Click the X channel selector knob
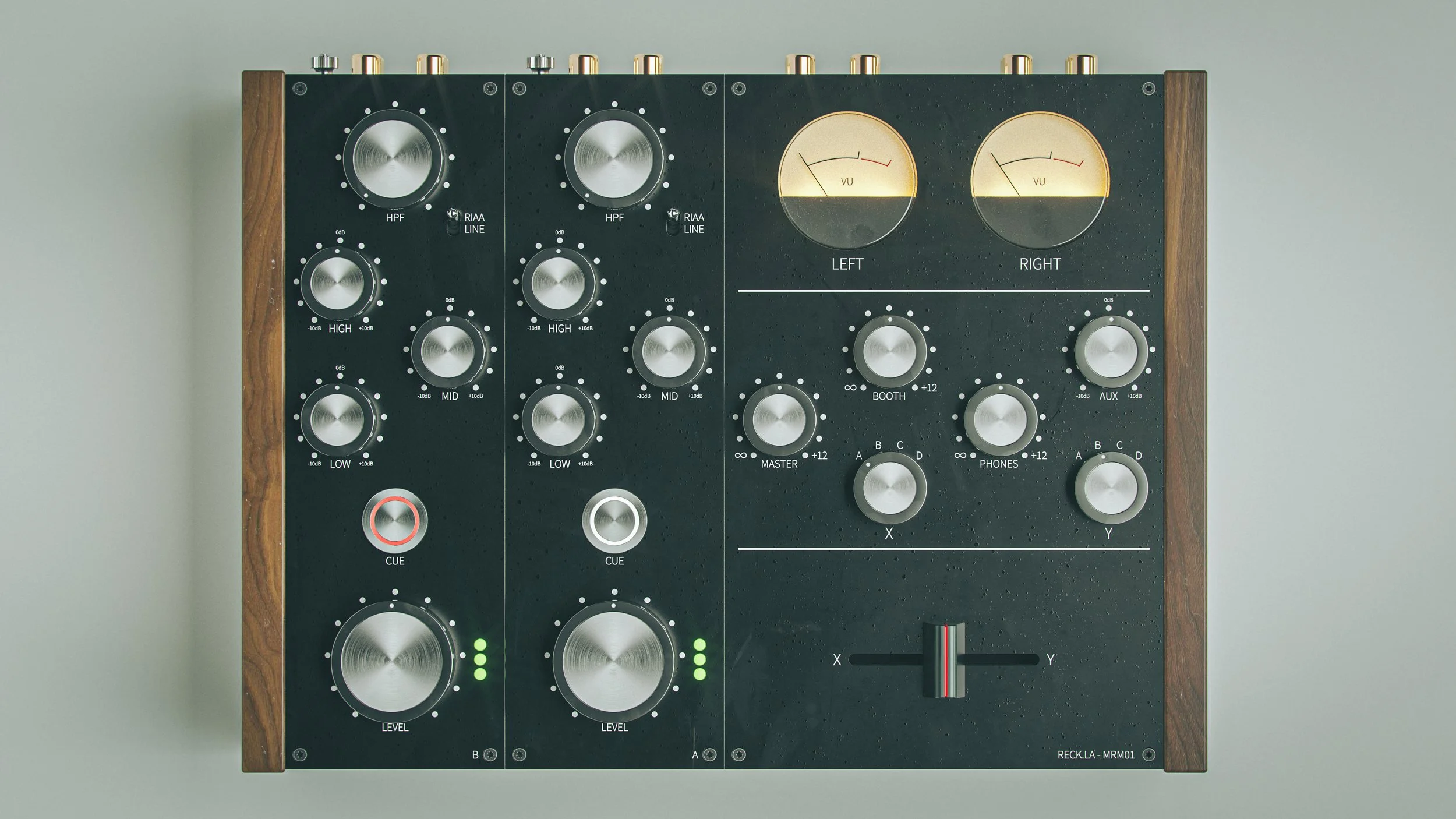 click(889, 488)
